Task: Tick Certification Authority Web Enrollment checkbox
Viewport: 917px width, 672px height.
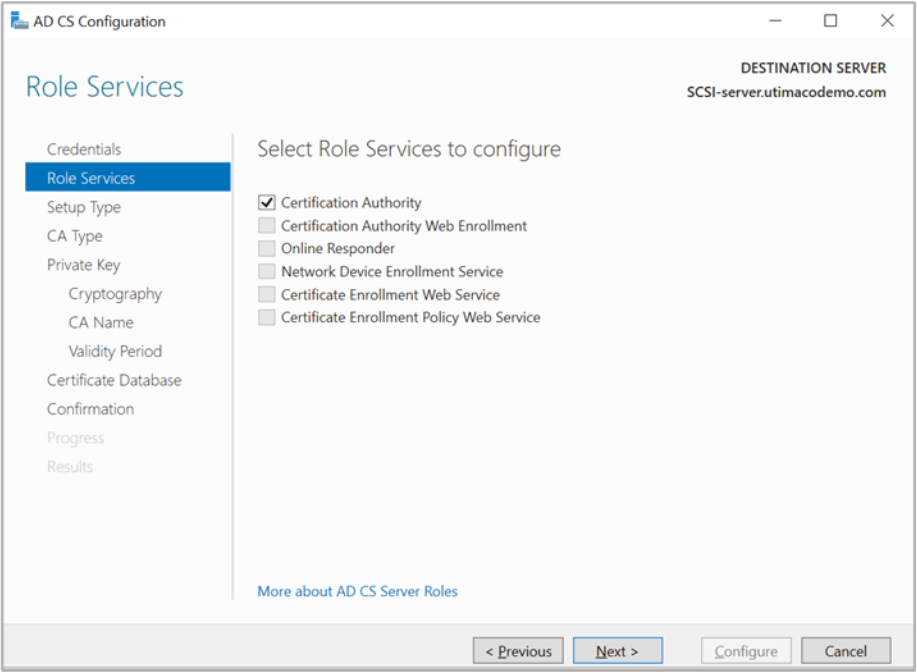Action: coord(266,226)
